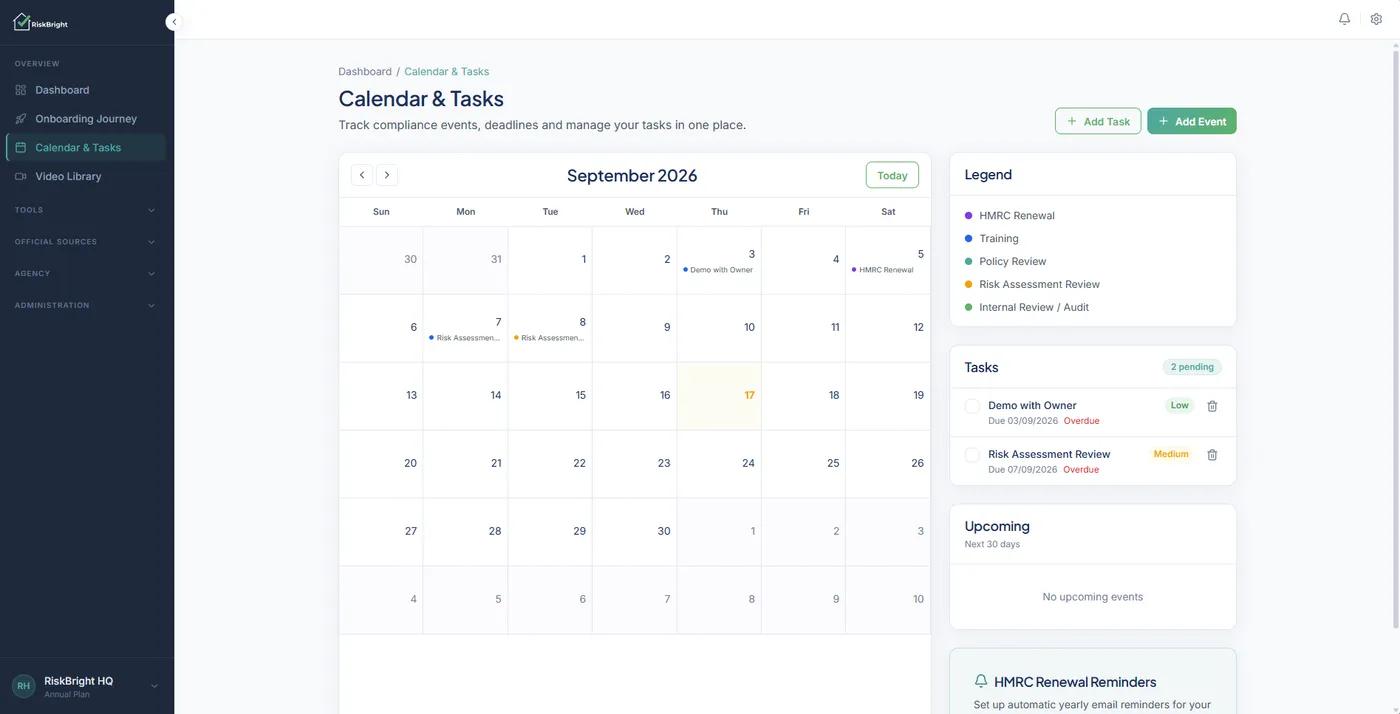This screenshot has height=714, width=1400.
Task: Open the HMRC Renewal event on the 5th
Action: [888, 270]
